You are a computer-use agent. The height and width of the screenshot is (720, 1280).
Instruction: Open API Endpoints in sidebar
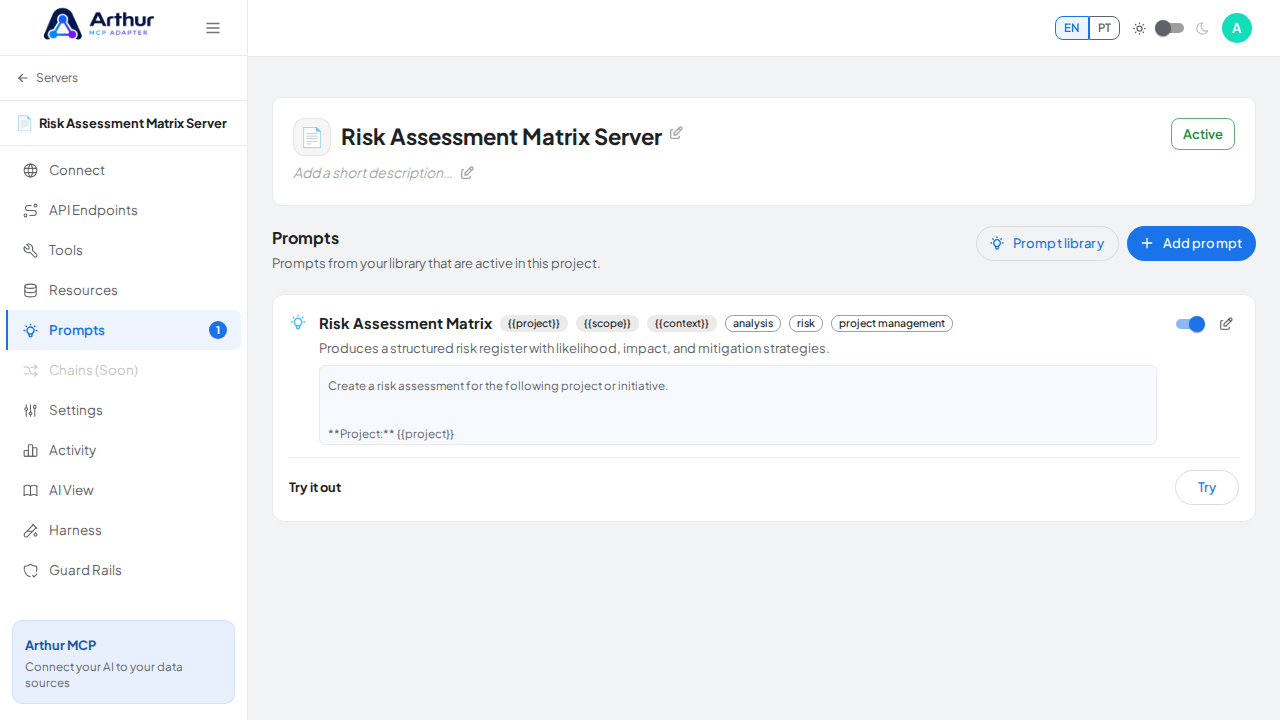(x=123, y=210)
